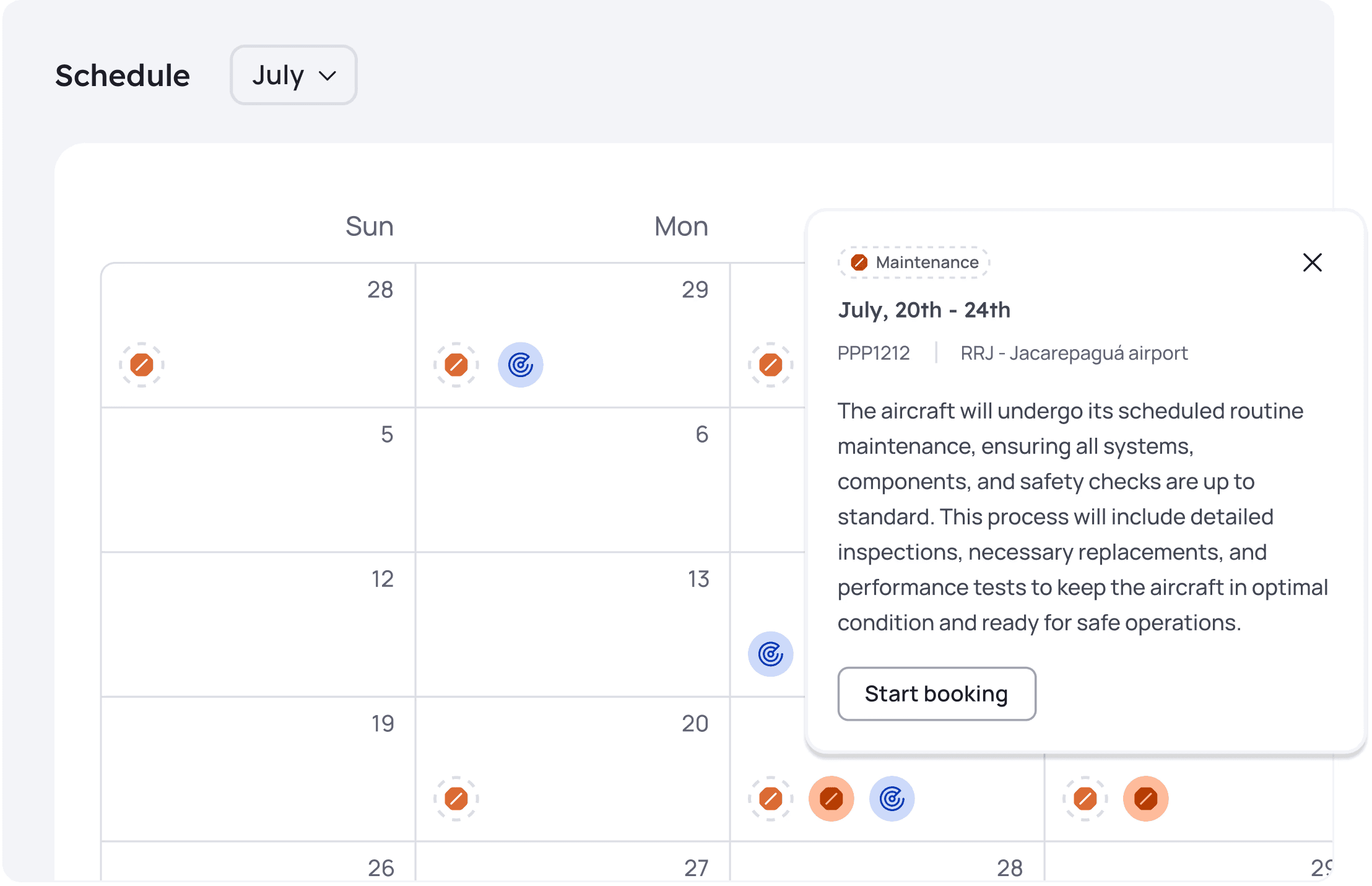Open the July month dropdown
The image size is (1372, 886).
293,75
